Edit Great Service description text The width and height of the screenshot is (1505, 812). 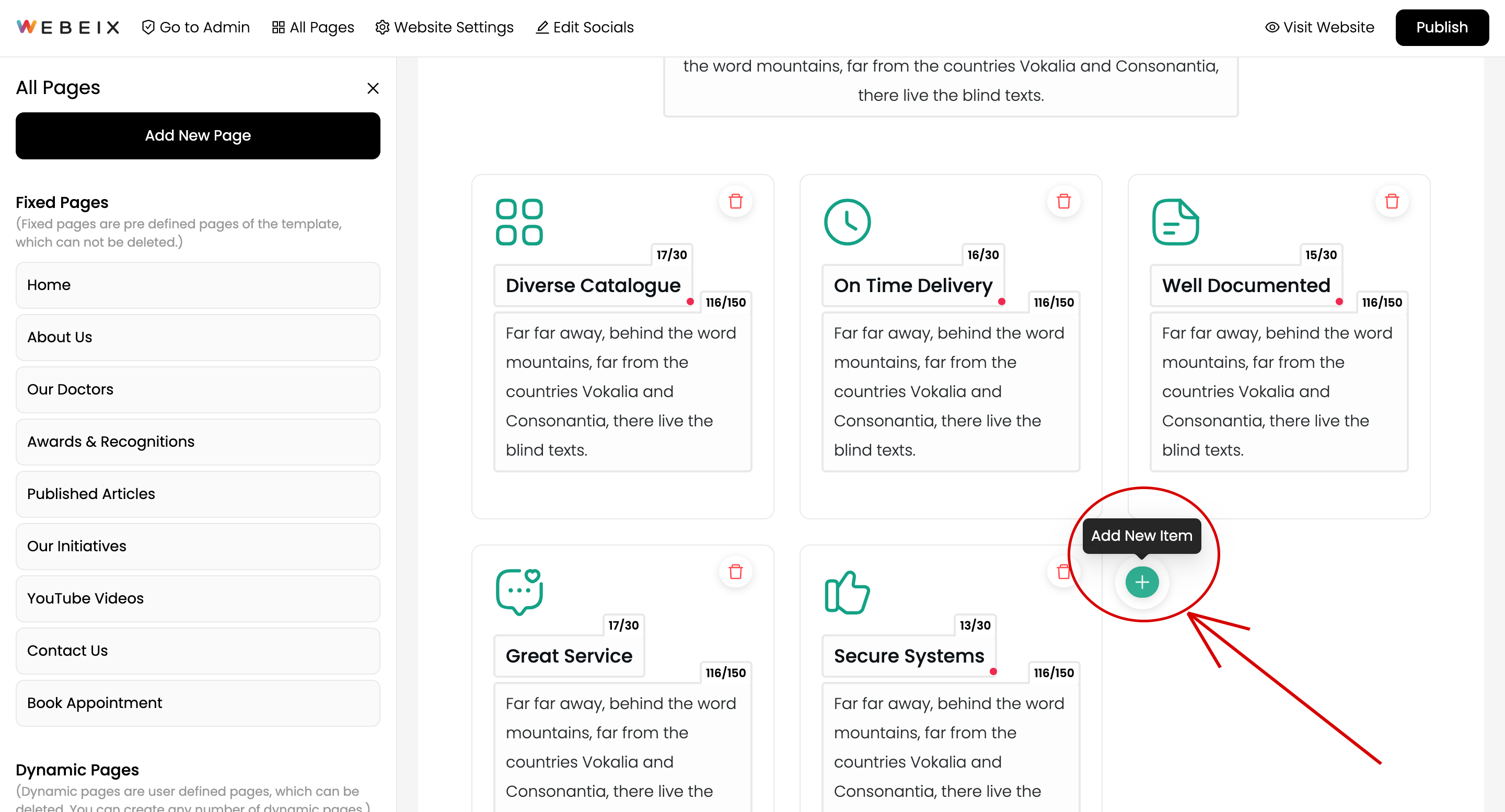pos(623,747)
